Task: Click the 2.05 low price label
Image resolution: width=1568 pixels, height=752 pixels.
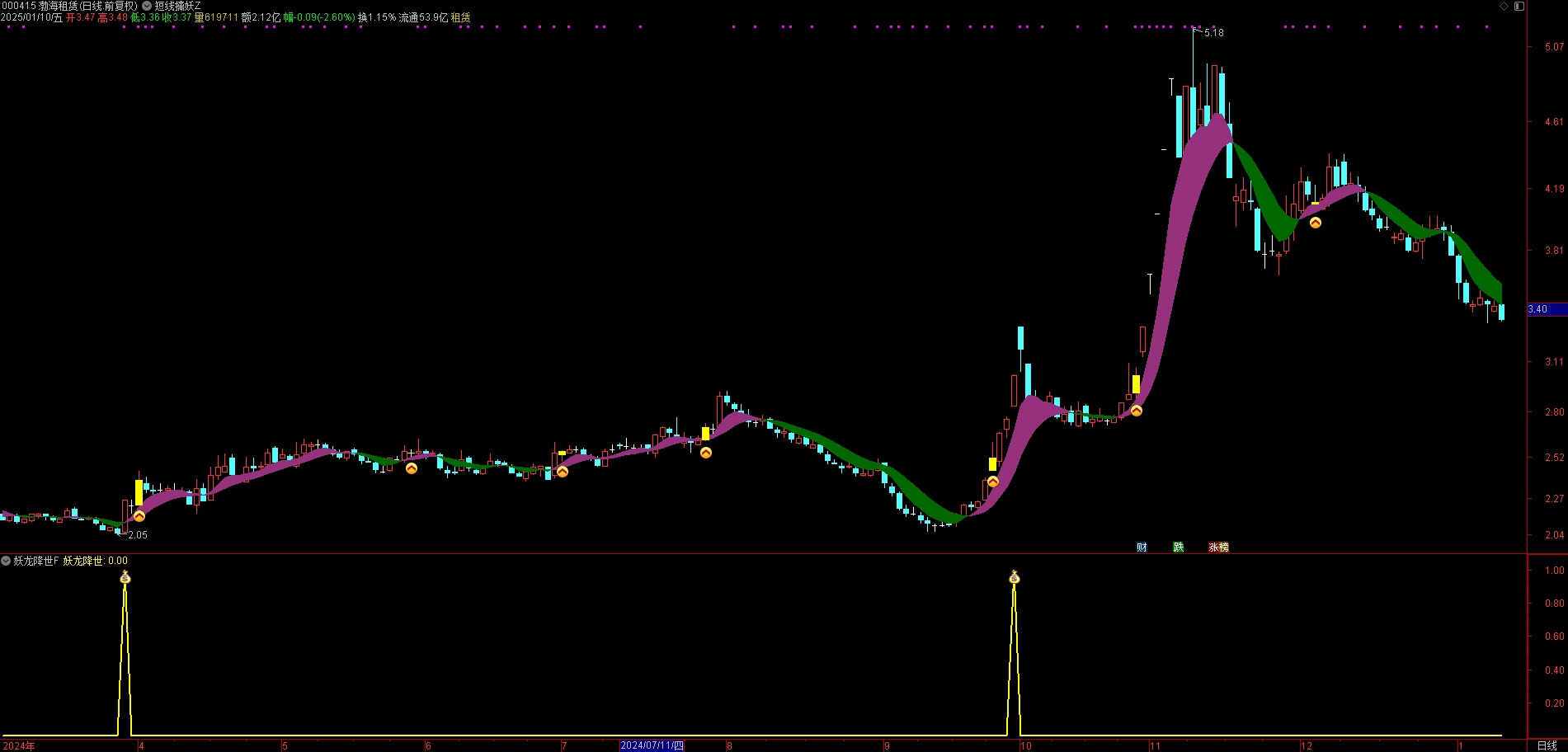Action: click(138, 535)
